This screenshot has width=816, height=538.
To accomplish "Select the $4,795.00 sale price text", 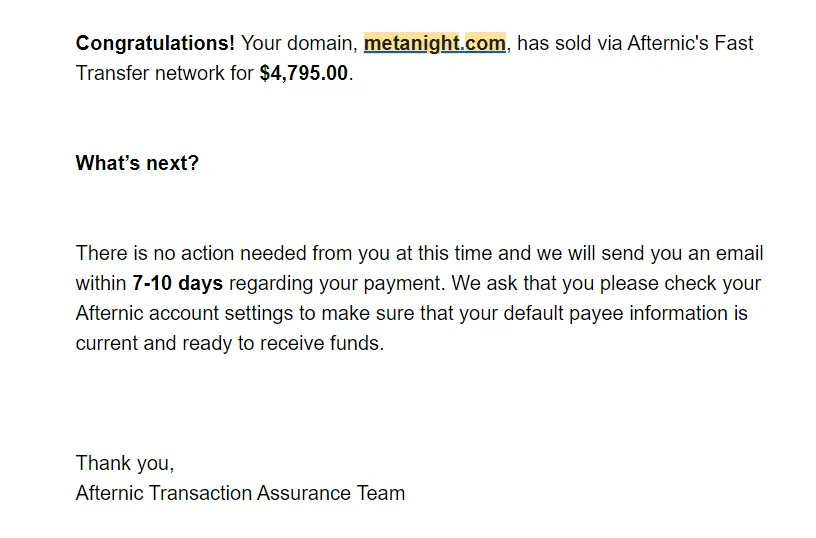I will [x=304, y=73].
